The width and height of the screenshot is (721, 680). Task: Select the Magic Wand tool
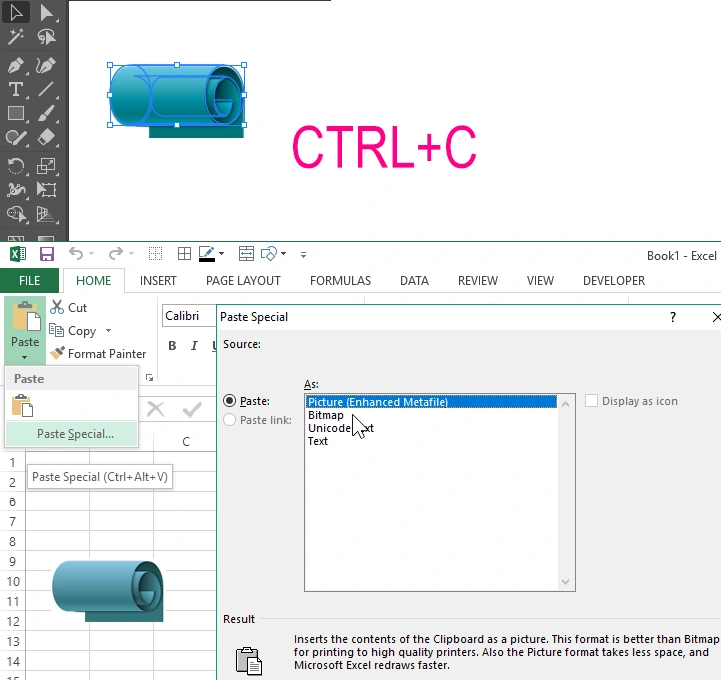click(x=16, y=37)
